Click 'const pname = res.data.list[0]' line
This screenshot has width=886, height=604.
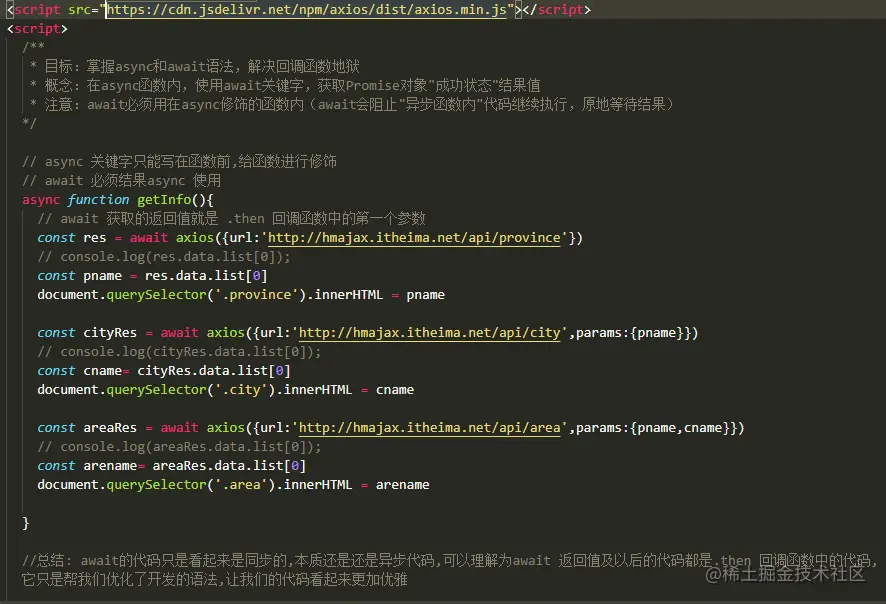(152, 276)
